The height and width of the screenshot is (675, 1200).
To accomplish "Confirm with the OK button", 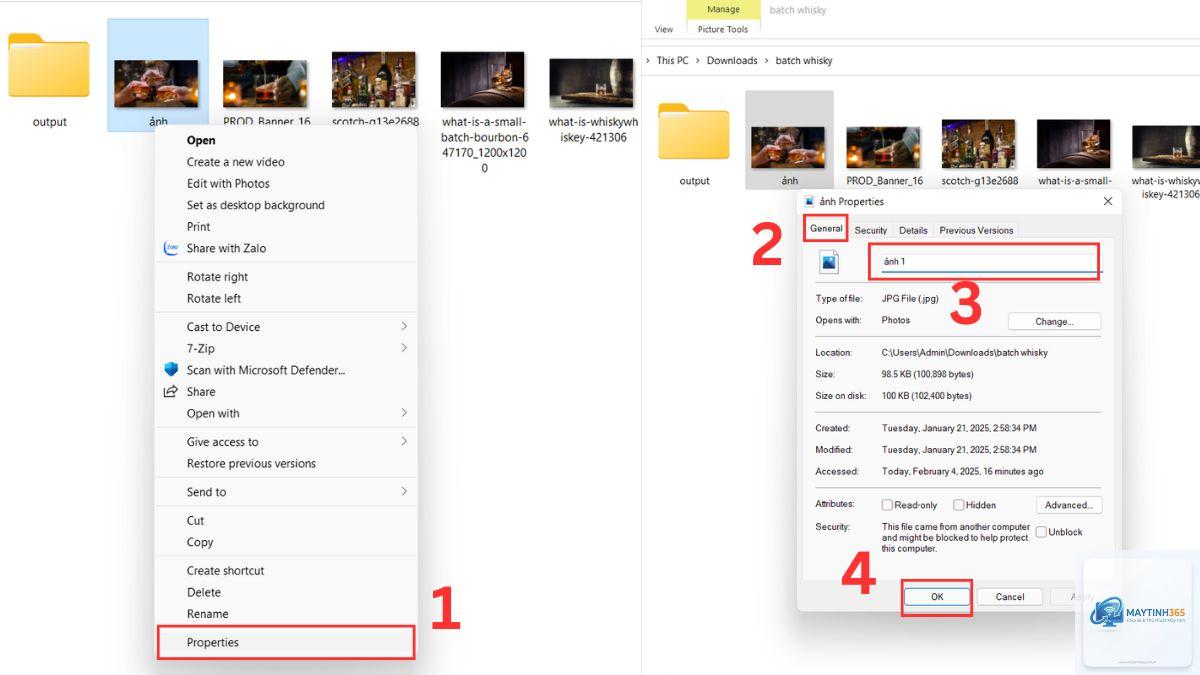I will (x=937, y=596).
